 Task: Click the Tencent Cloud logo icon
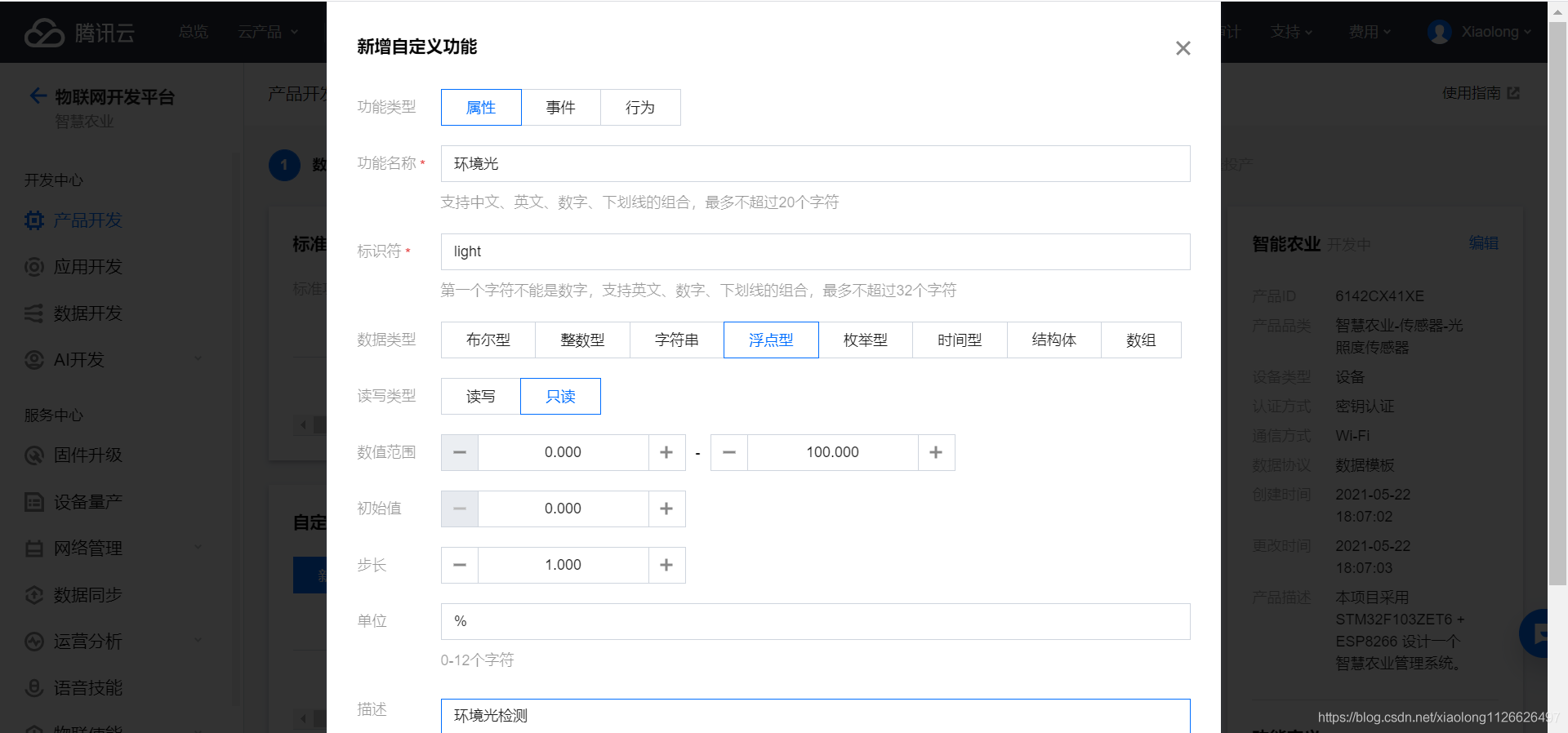point(44,33)
